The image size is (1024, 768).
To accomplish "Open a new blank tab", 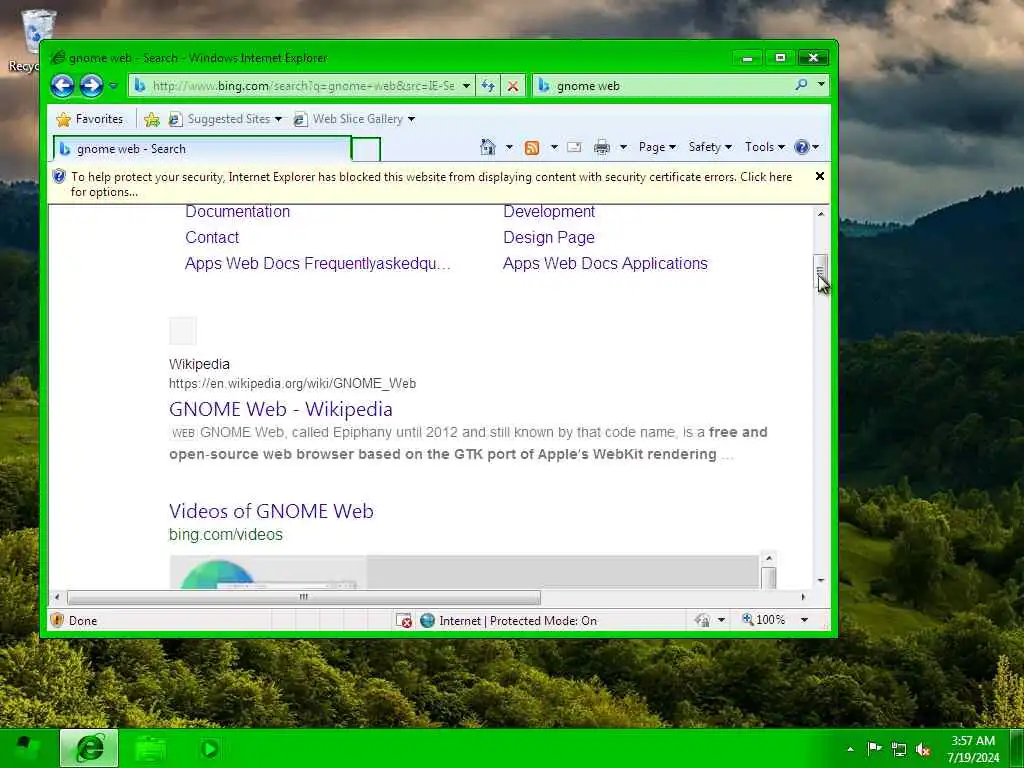I will [x=366, y=150].
